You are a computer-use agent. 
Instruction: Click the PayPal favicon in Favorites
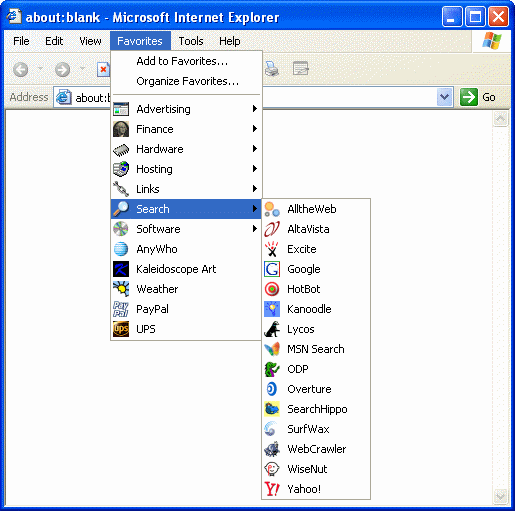pos(121,309)
